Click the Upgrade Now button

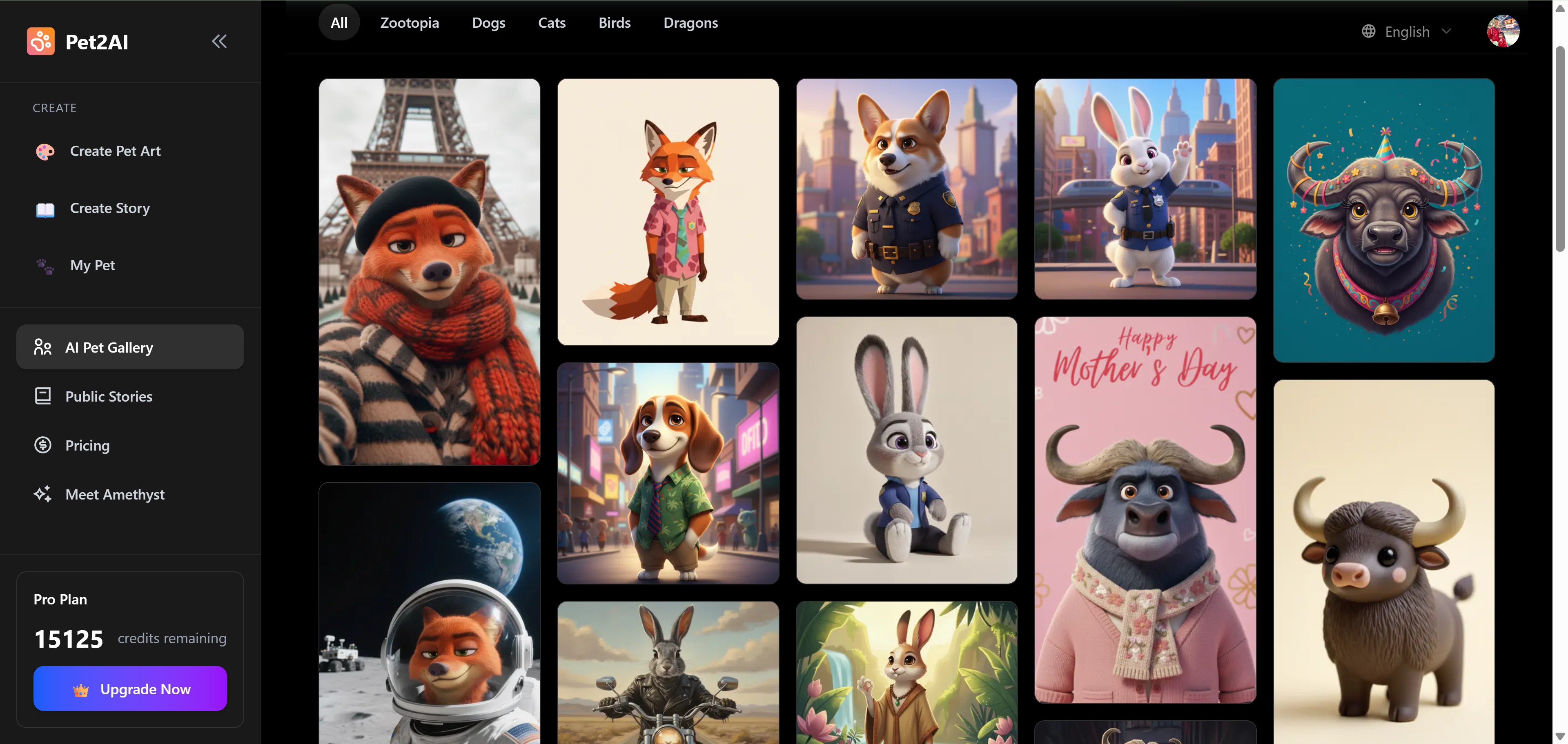point(130,688)
